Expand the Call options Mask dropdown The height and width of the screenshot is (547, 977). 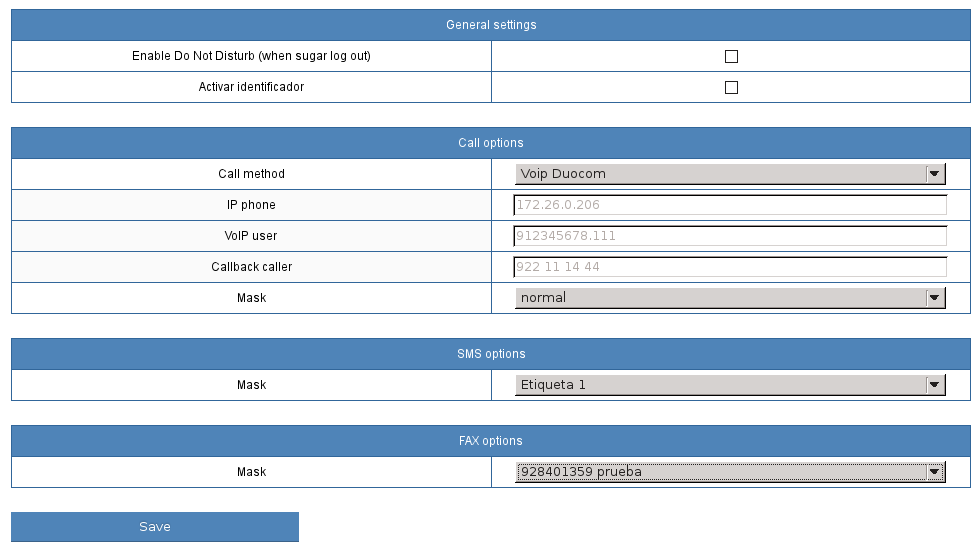[730, 298]
